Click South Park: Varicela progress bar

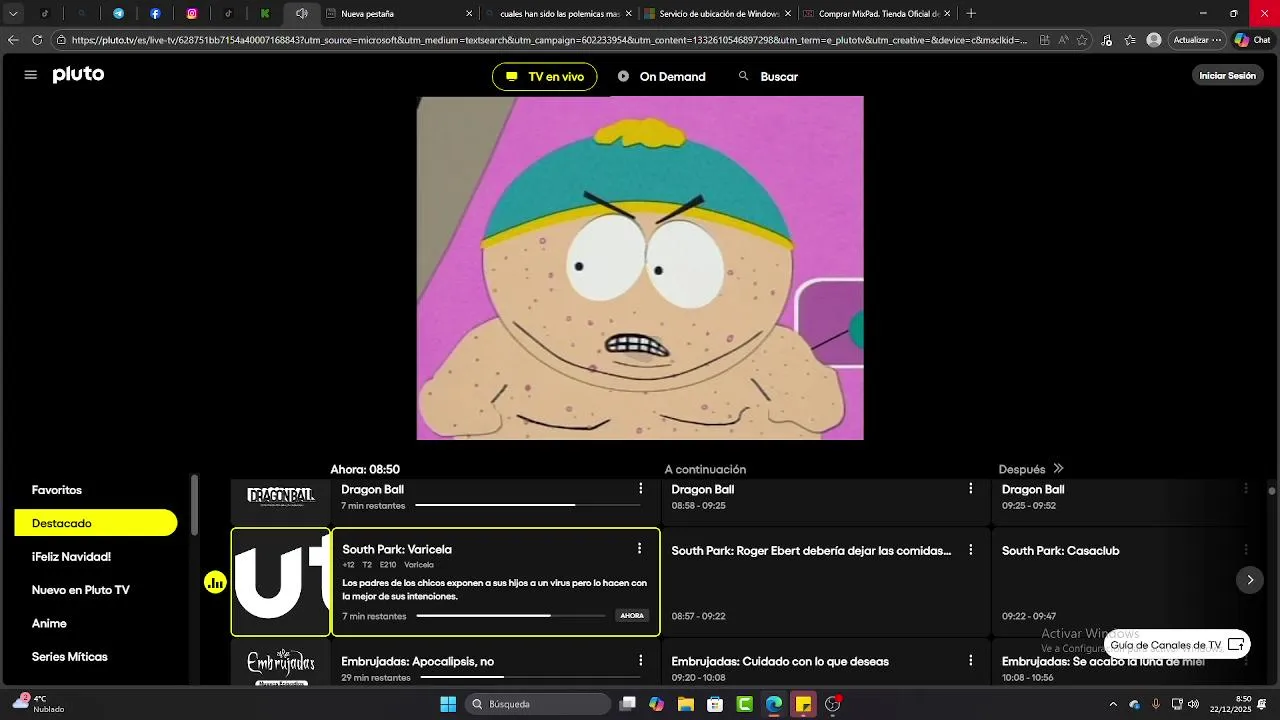(511, 616)
